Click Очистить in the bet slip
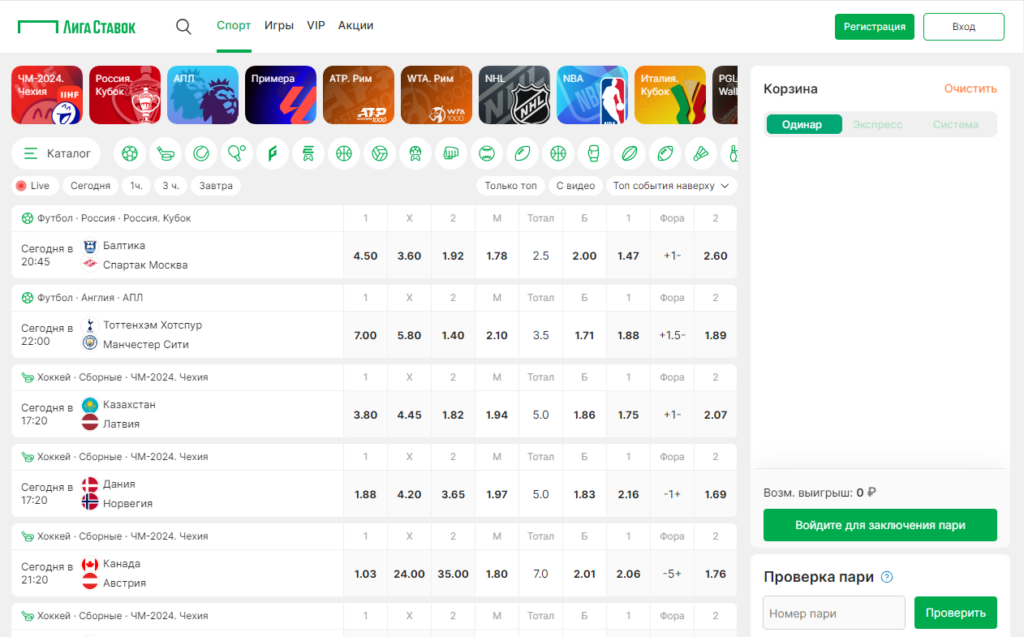This screenshot has height=637, width=1024. (x=970, y=89)
